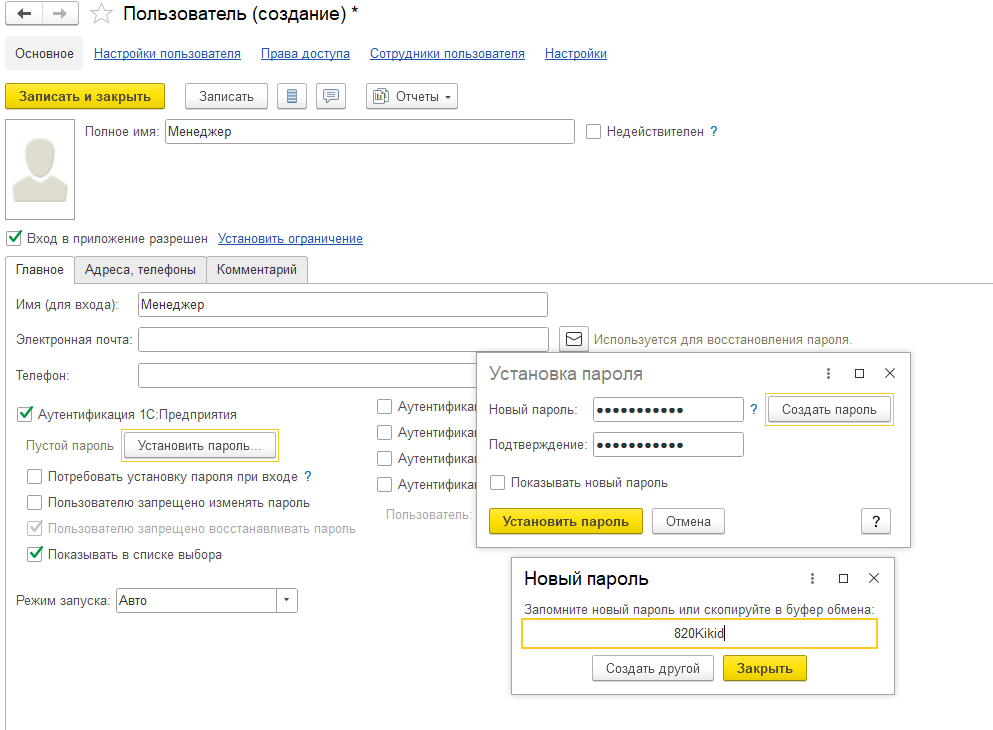Click the Закрыть button in Новый пароль
Image resolution: width=993 pixels, height=730 pixels.
click(x=764, y=669)
